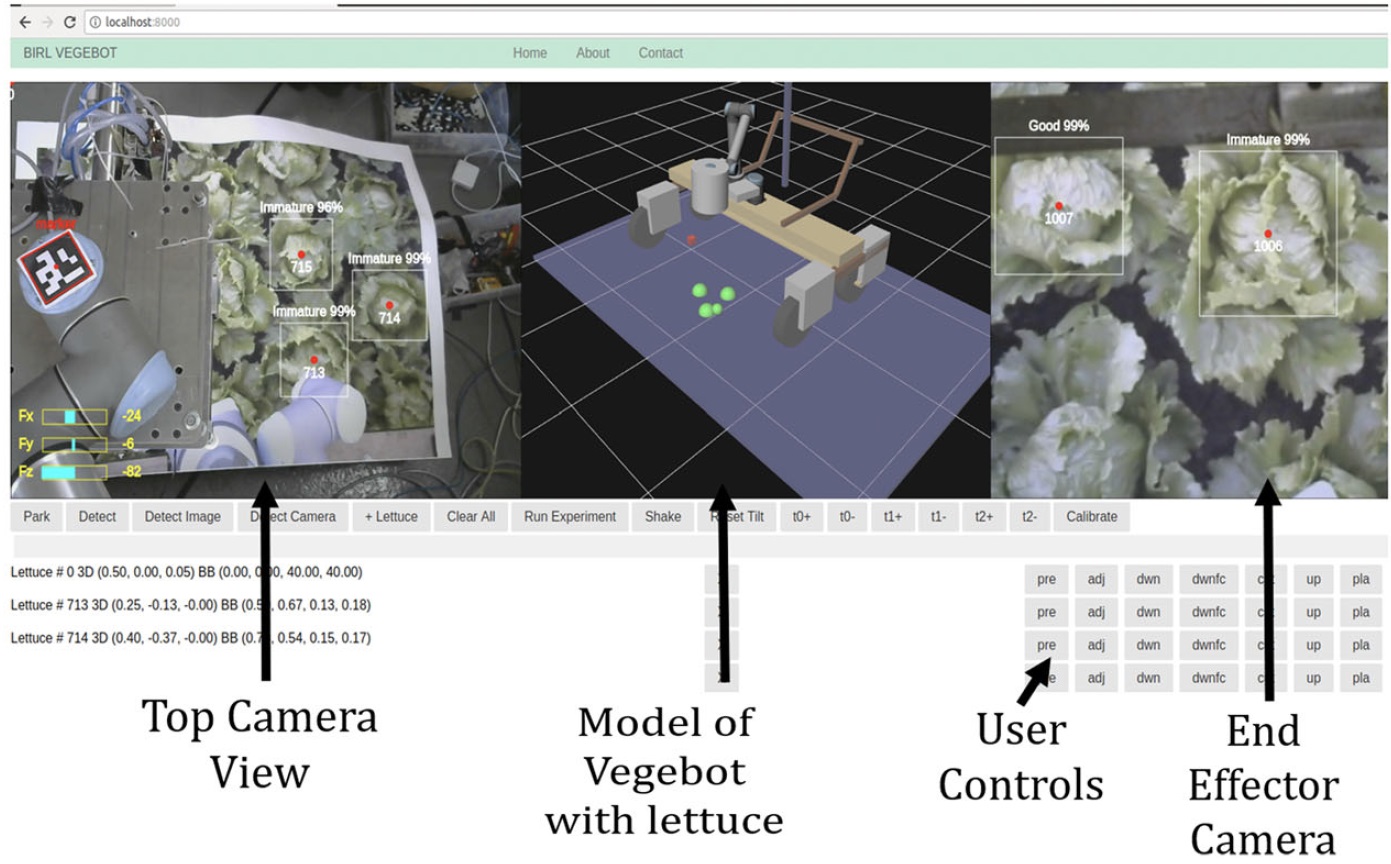
Task: Click dwn button in Lettuce # 0 row
Action: click(1148, 580)
